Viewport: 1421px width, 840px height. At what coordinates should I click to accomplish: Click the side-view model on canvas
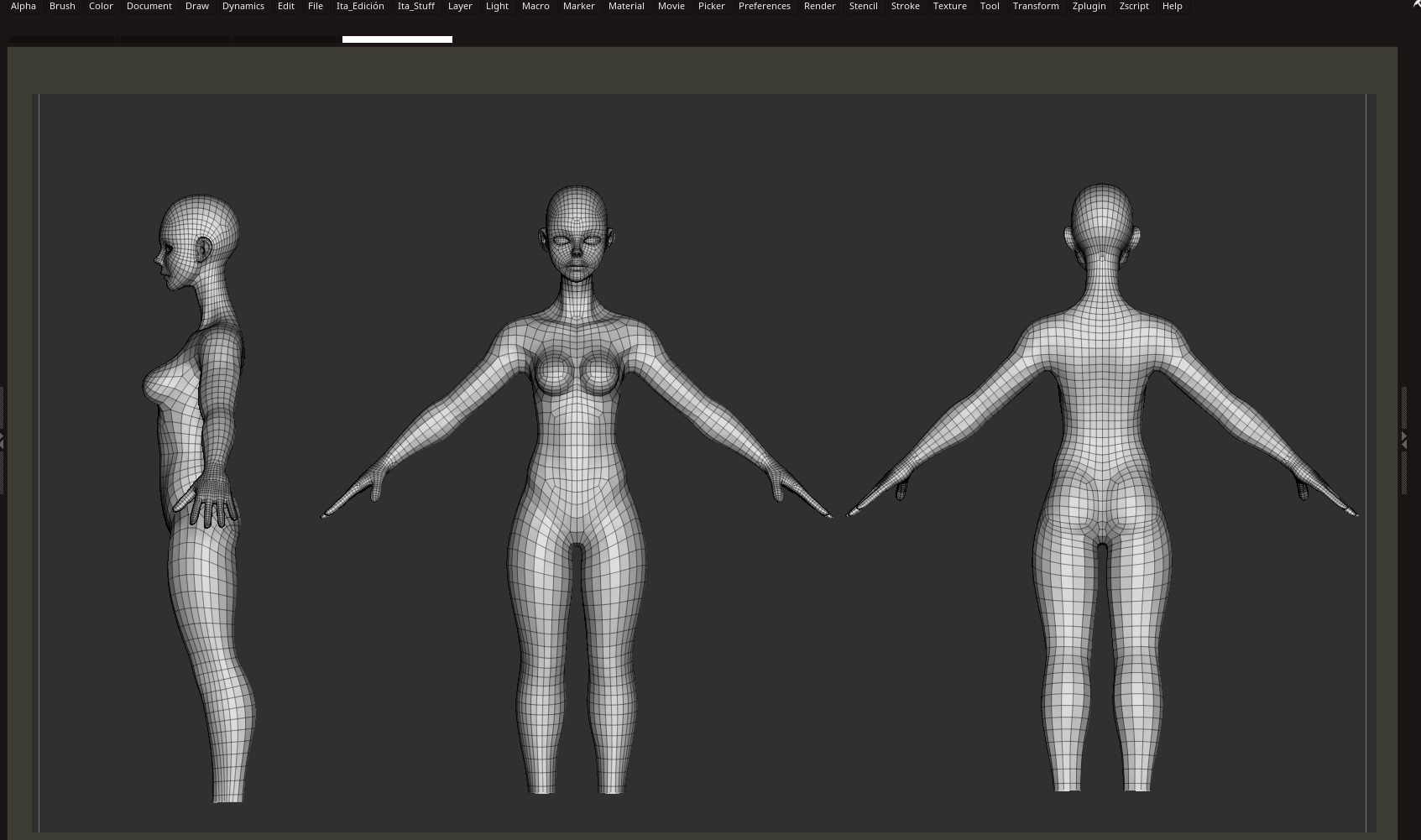(201, 498)
